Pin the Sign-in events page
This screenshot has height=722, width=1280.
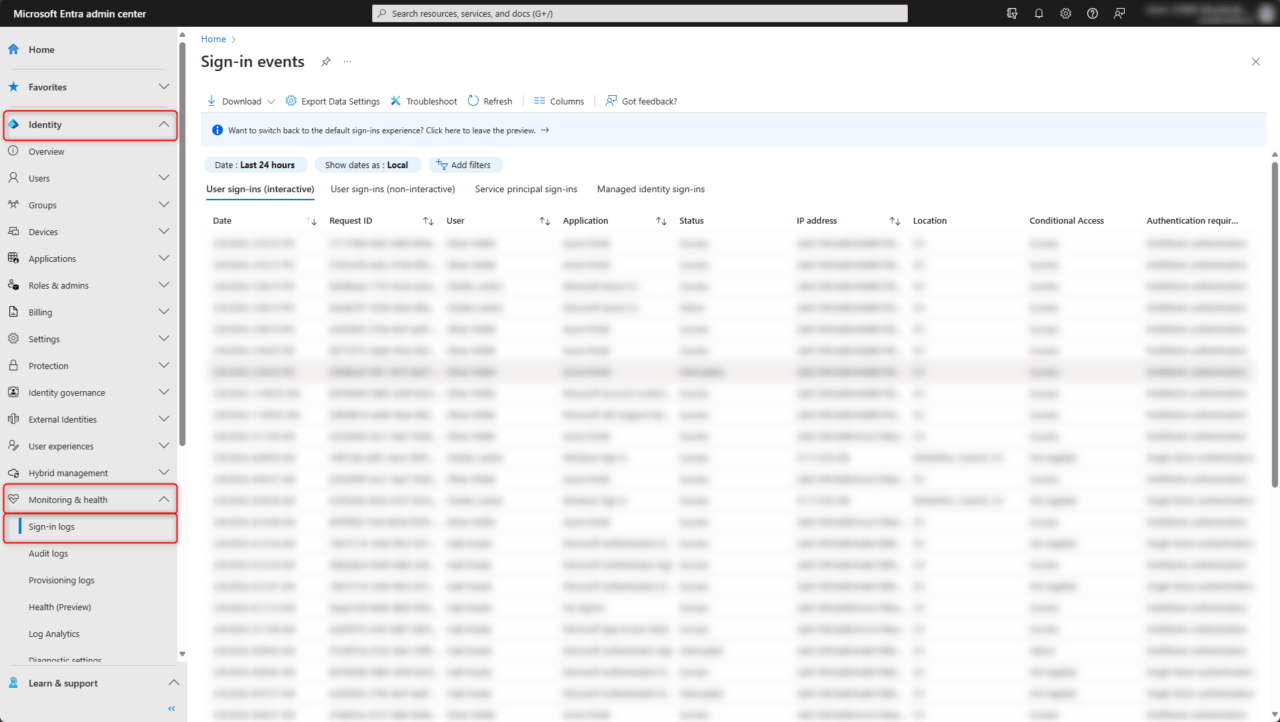[x=325, y=62]
